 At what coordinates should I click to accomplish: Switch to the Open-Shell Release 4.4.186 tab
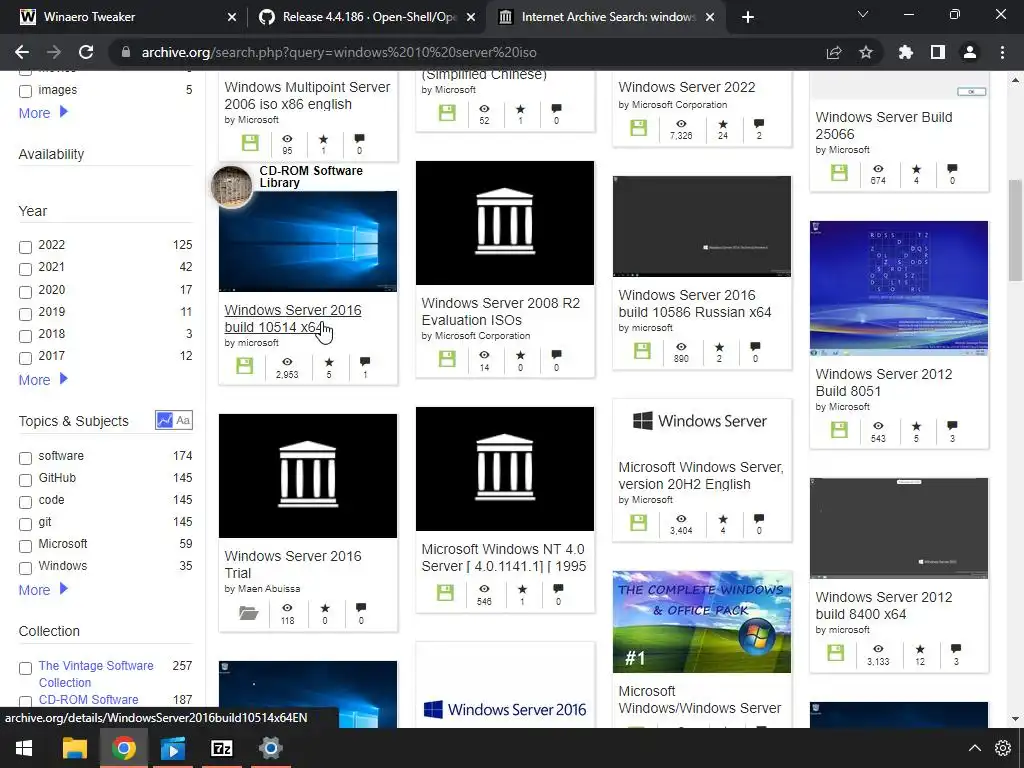click(x=368, y=17)
